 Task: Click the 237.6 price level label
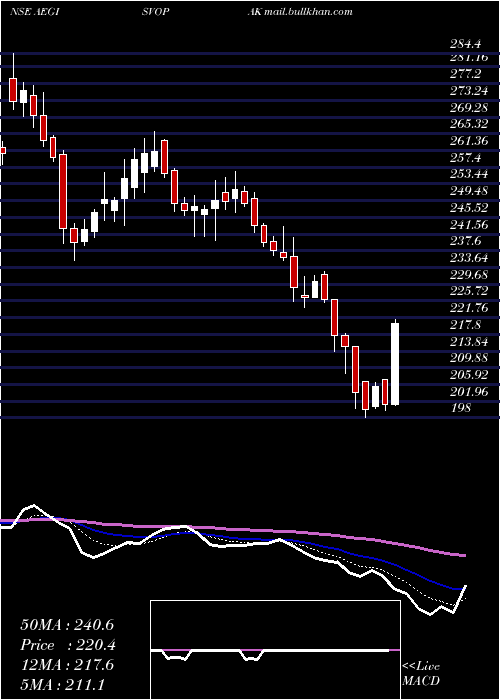465,242
